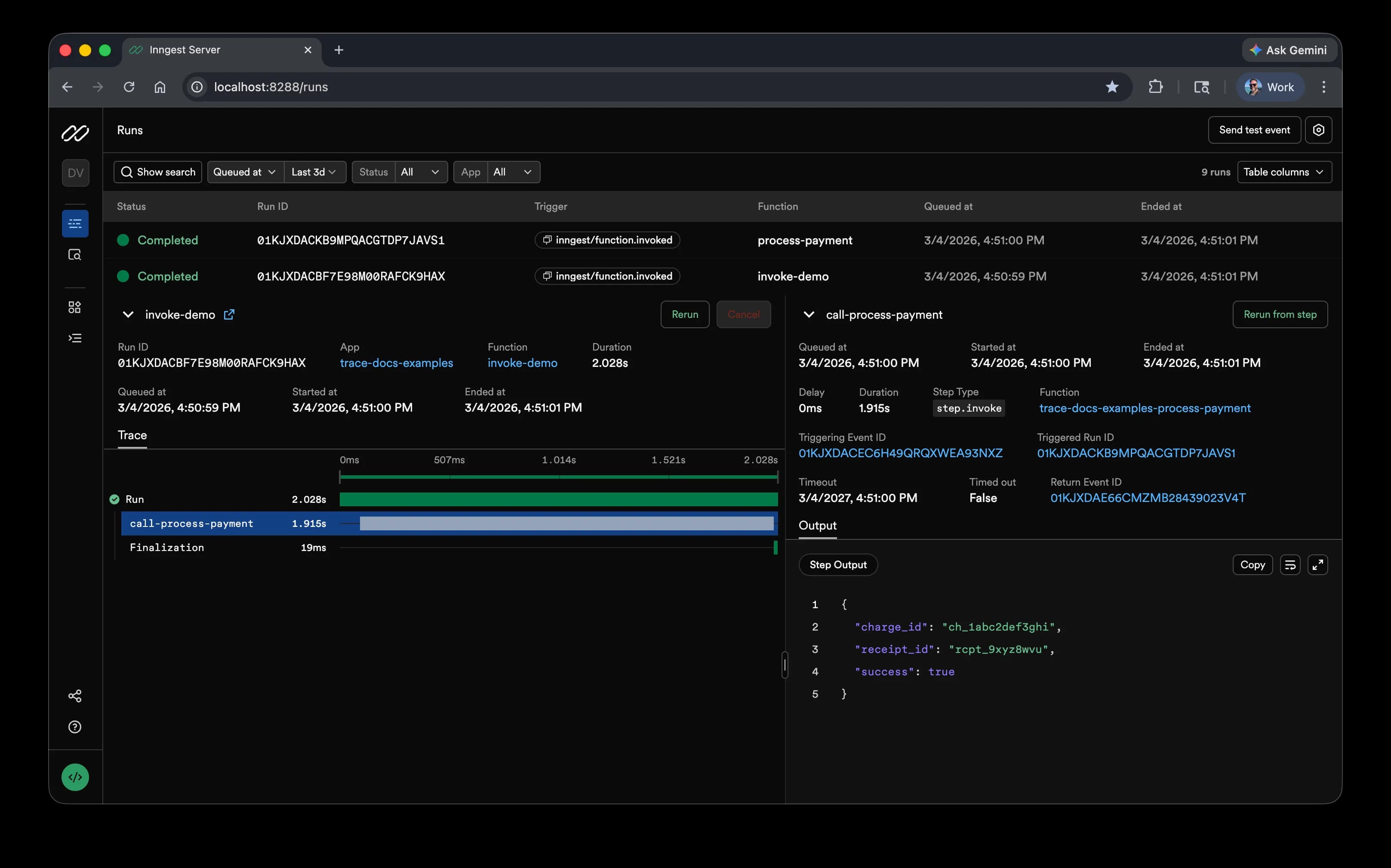The height and width of the screenshot is (868, 1391).
Task: Bookmark the page using the star icon
Action: click(x=1113, y=87)
